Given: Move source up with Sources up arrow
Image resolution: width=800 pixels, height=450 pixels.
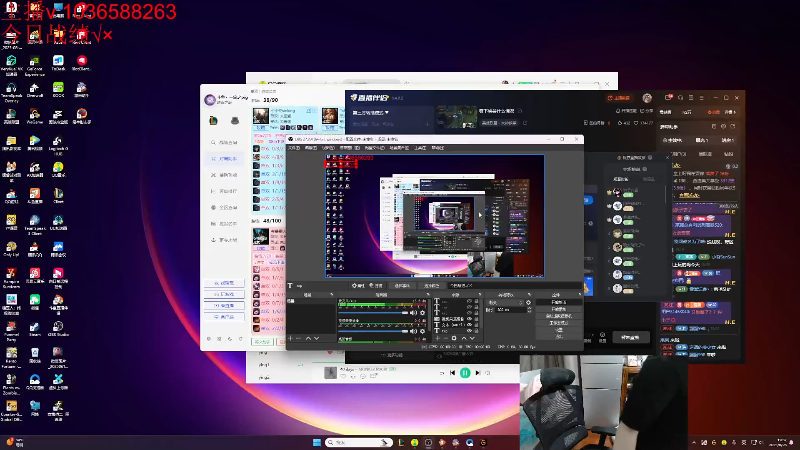Looking at the screenshot, I should (x=464, y=338).
